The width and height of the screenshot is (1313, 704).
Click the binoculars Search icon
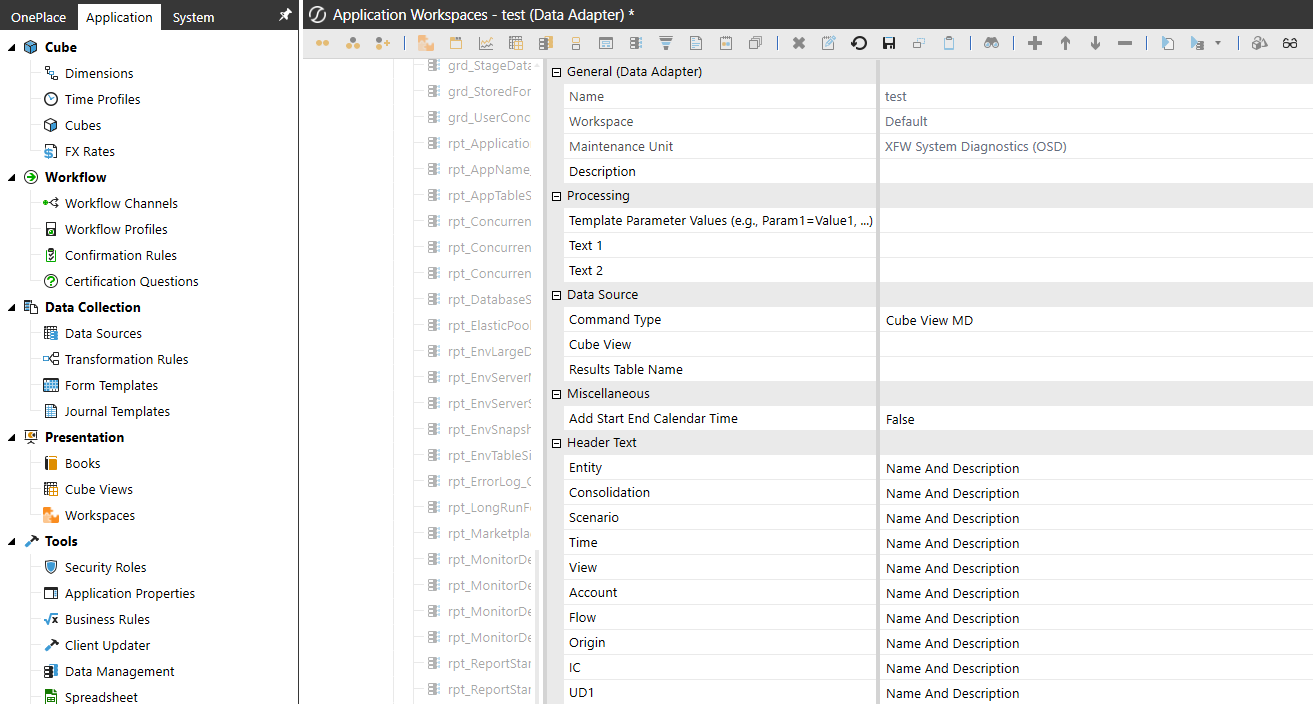pos(990,43)
